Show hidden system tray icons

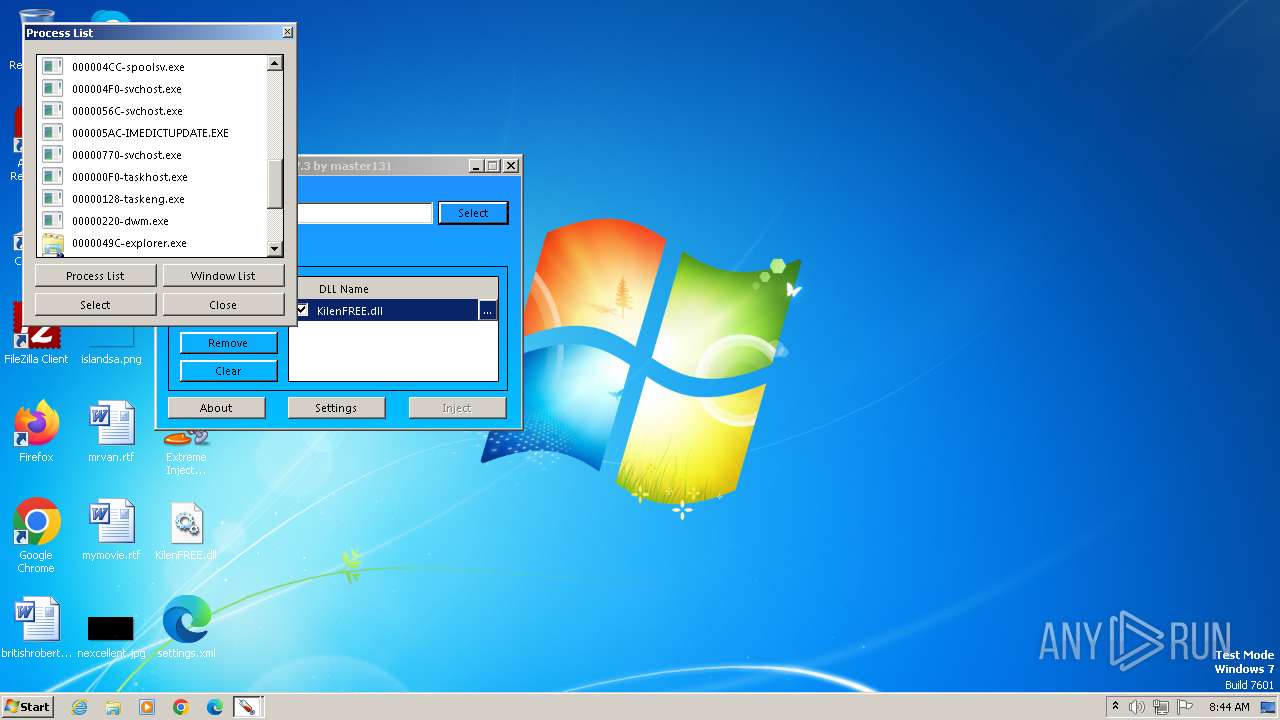click(x=1116, y=706)
